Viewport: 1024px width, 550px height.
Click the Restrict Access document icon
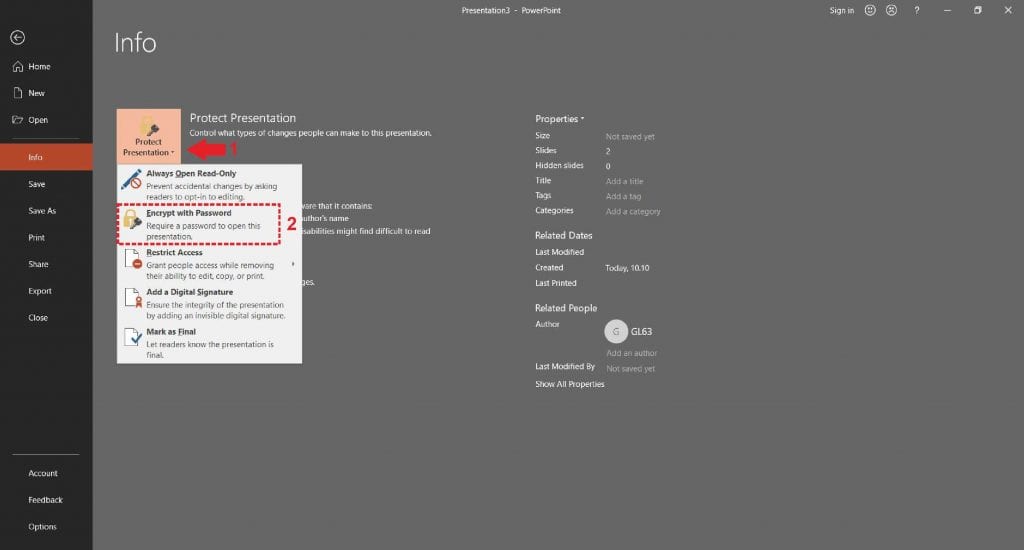133,259
